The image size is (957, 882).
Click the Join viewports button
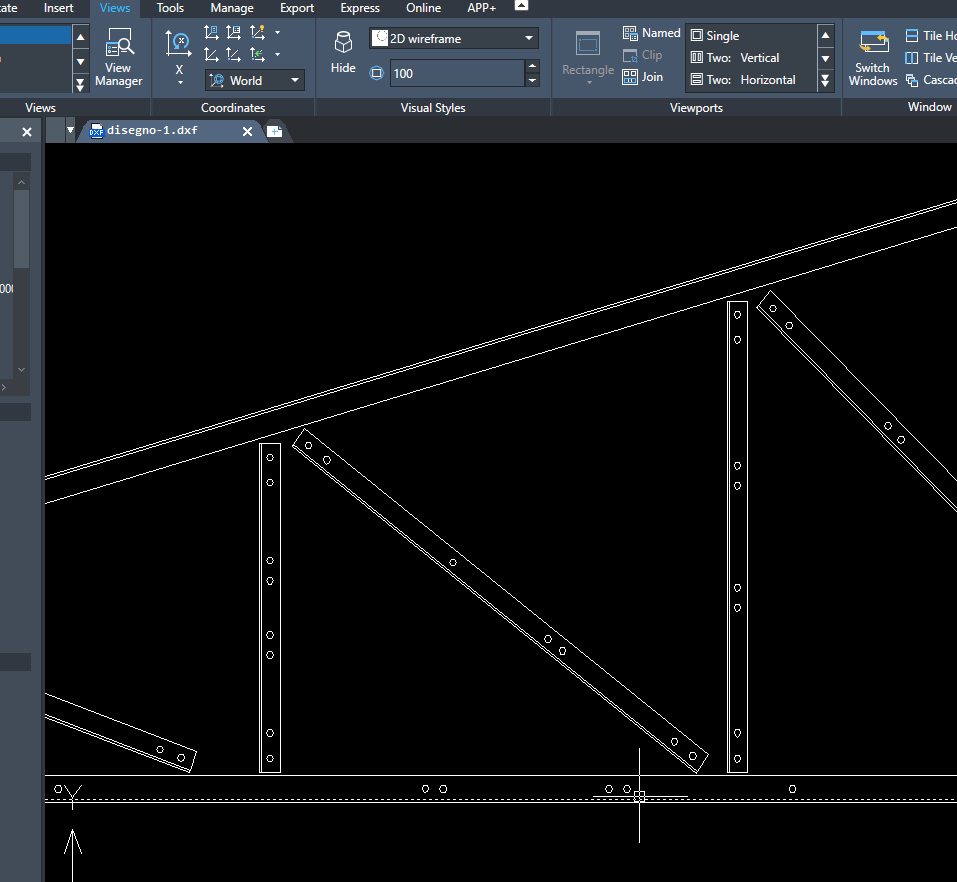tap(643, 77)
